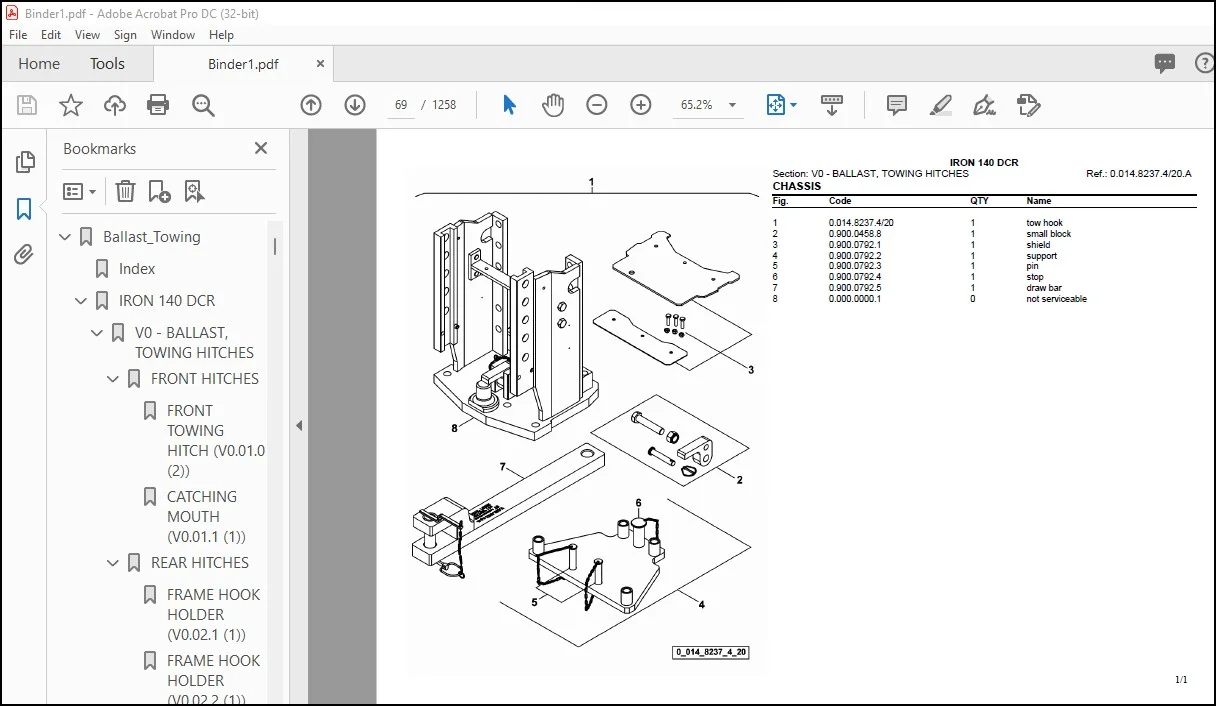This screenshot has height=706, width=1216.
Task: Click the bookmarks panel vertical scrollbar
Action: [x=275, y=248]
